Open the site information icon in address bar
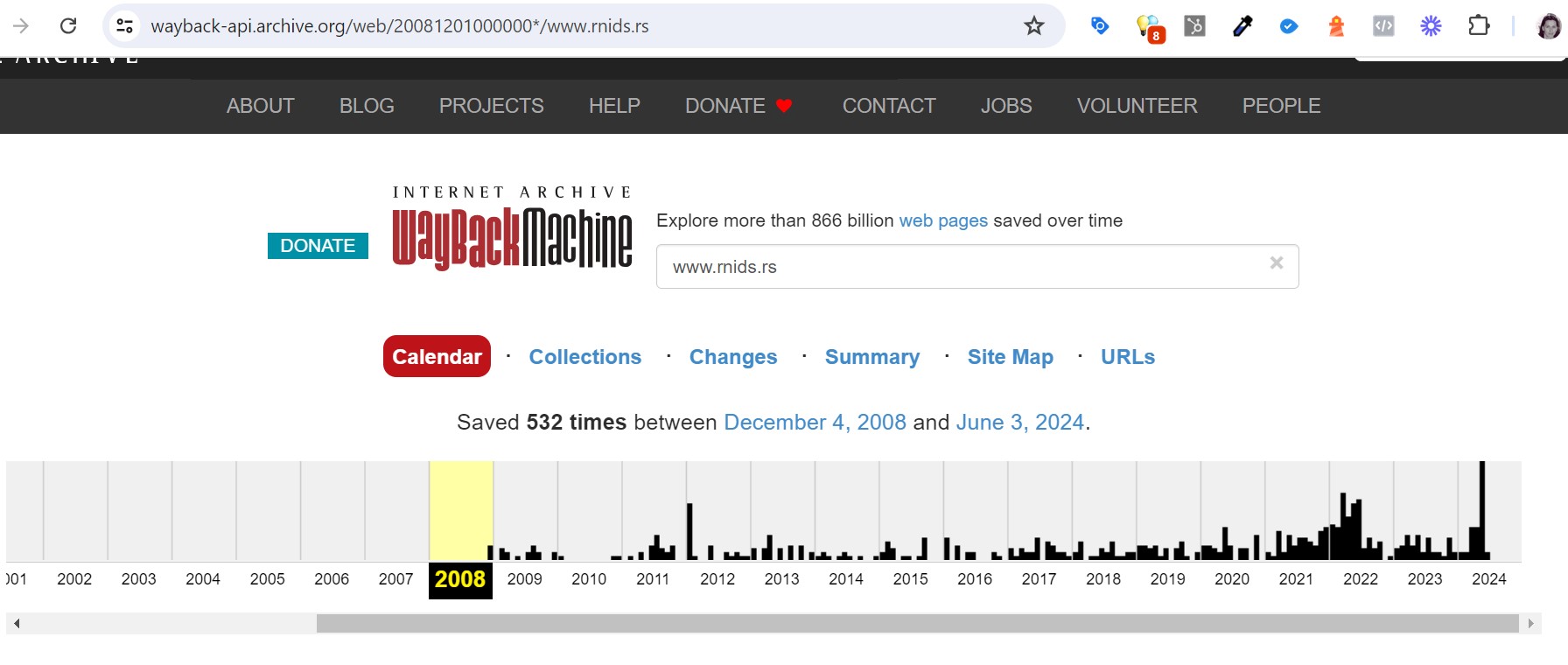 (125, 26)
